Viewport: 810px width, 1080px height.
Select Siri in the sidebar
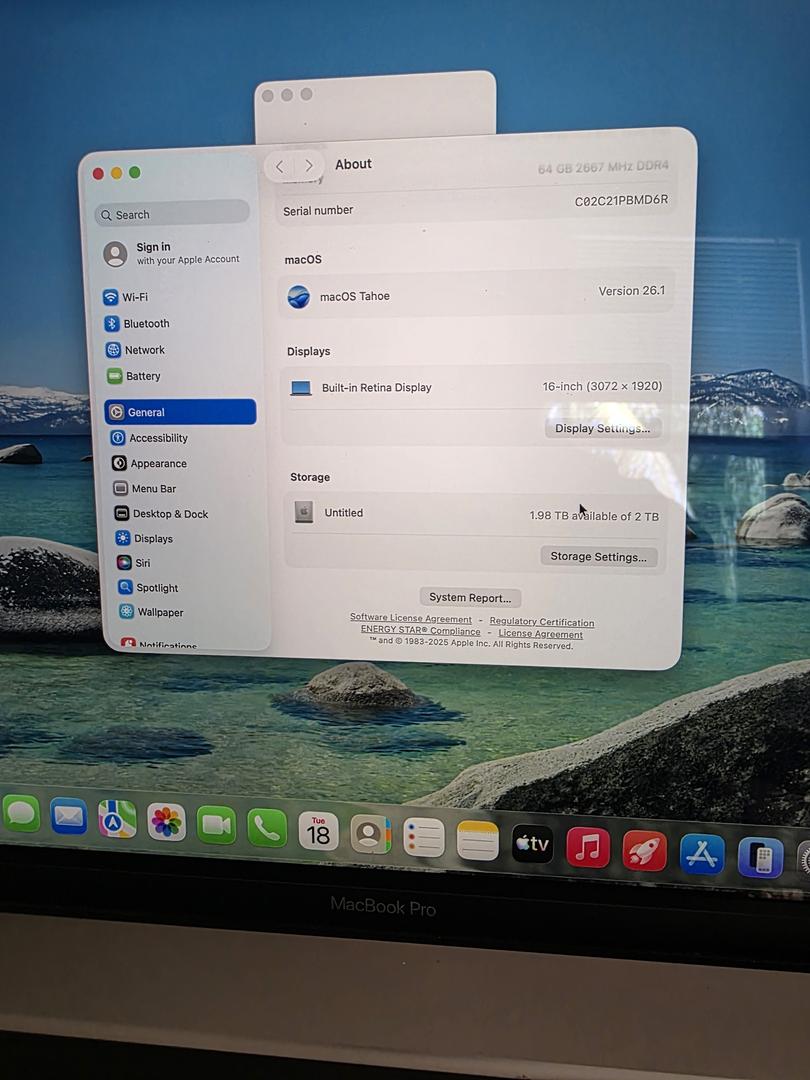[x=142, y=563]
